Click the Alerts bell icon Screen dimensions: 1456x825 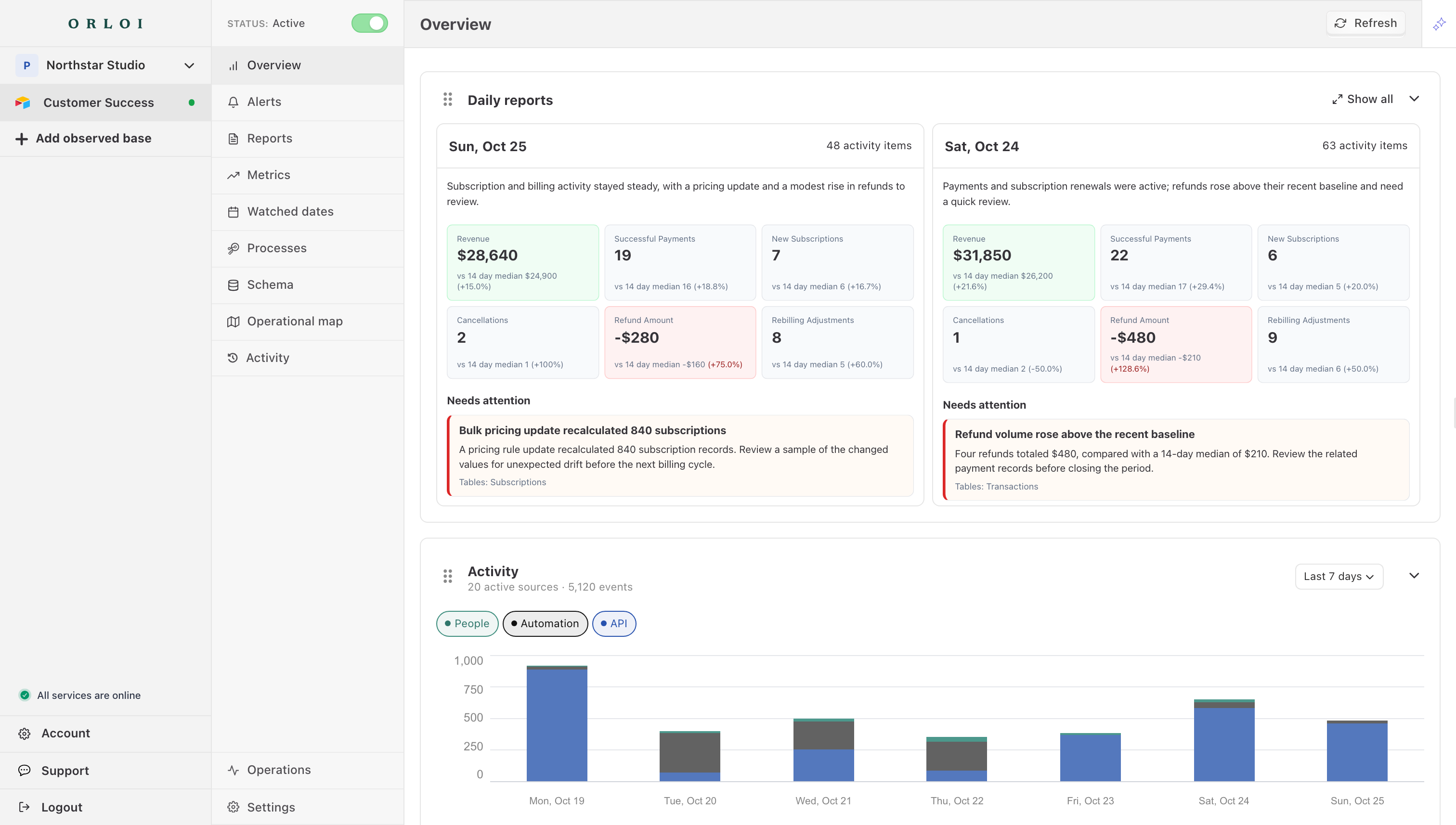[x=233, y=102]
